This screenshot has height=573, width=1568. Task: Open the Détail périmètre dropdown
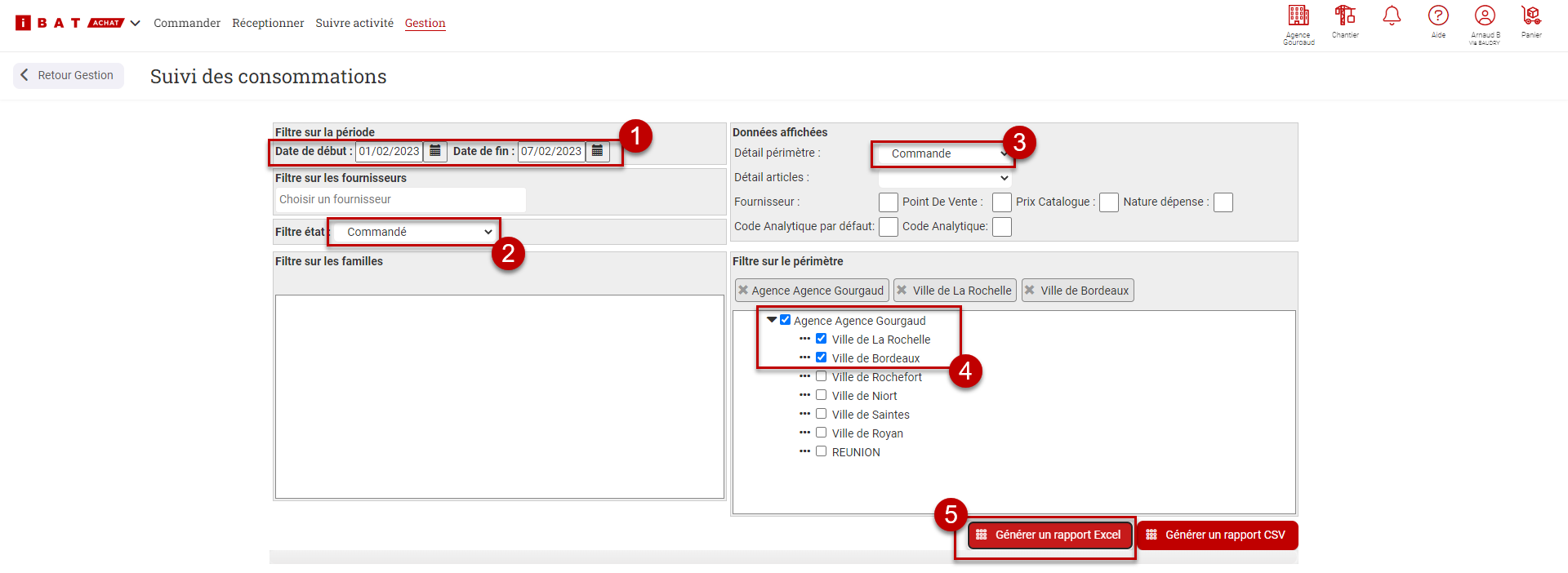point(945,153)
